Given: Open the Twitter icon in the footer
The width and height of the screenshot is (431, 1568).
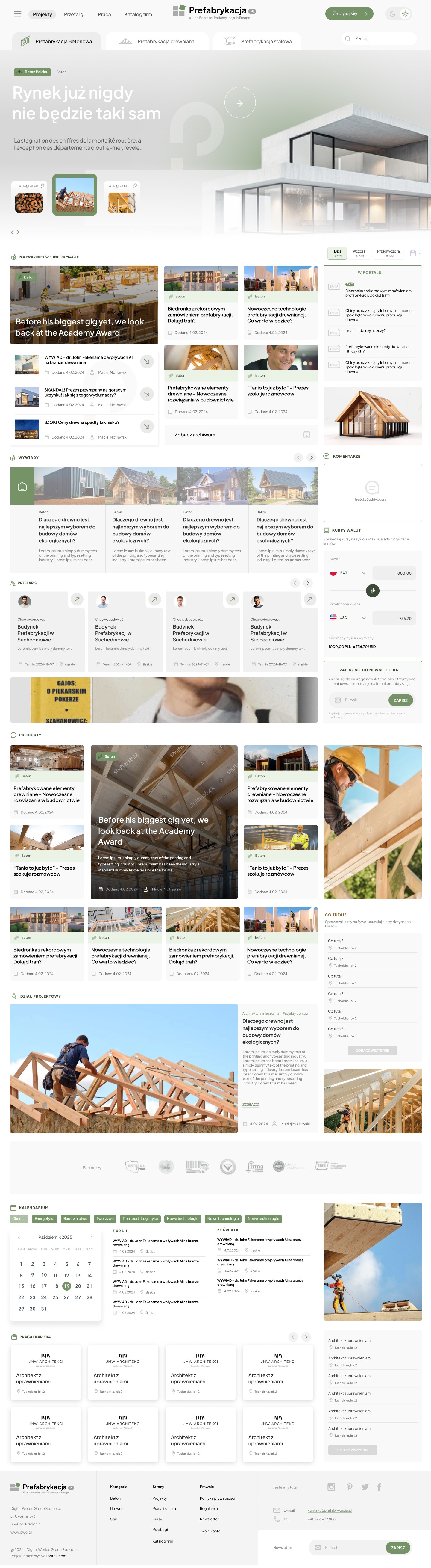Looking at the screenshot, I should [365, 1487].
